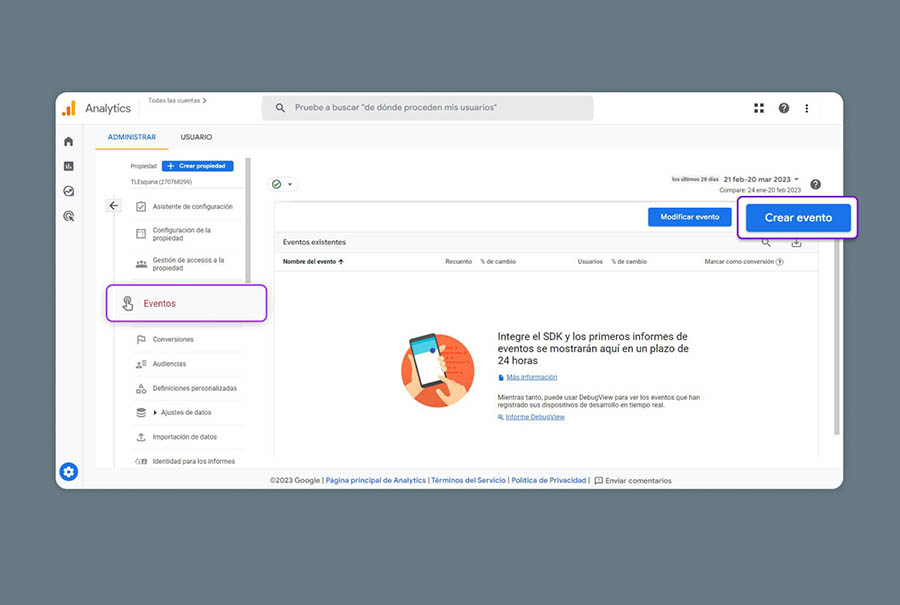The width and height of the screenshot is (900, 605).
Task: Click the Crear evento button
Action: point(798,217)
